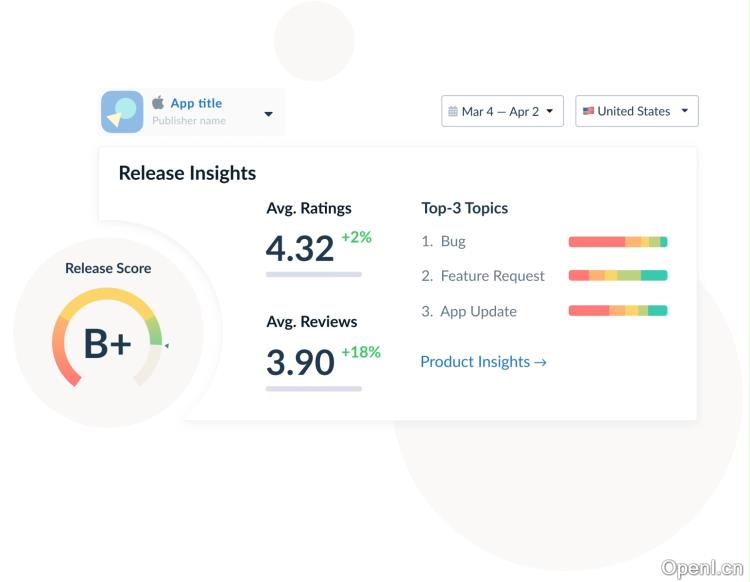This screenshot has height=582, width=750.
Task: Open the United States country dropdown
Action: [636, 111]
